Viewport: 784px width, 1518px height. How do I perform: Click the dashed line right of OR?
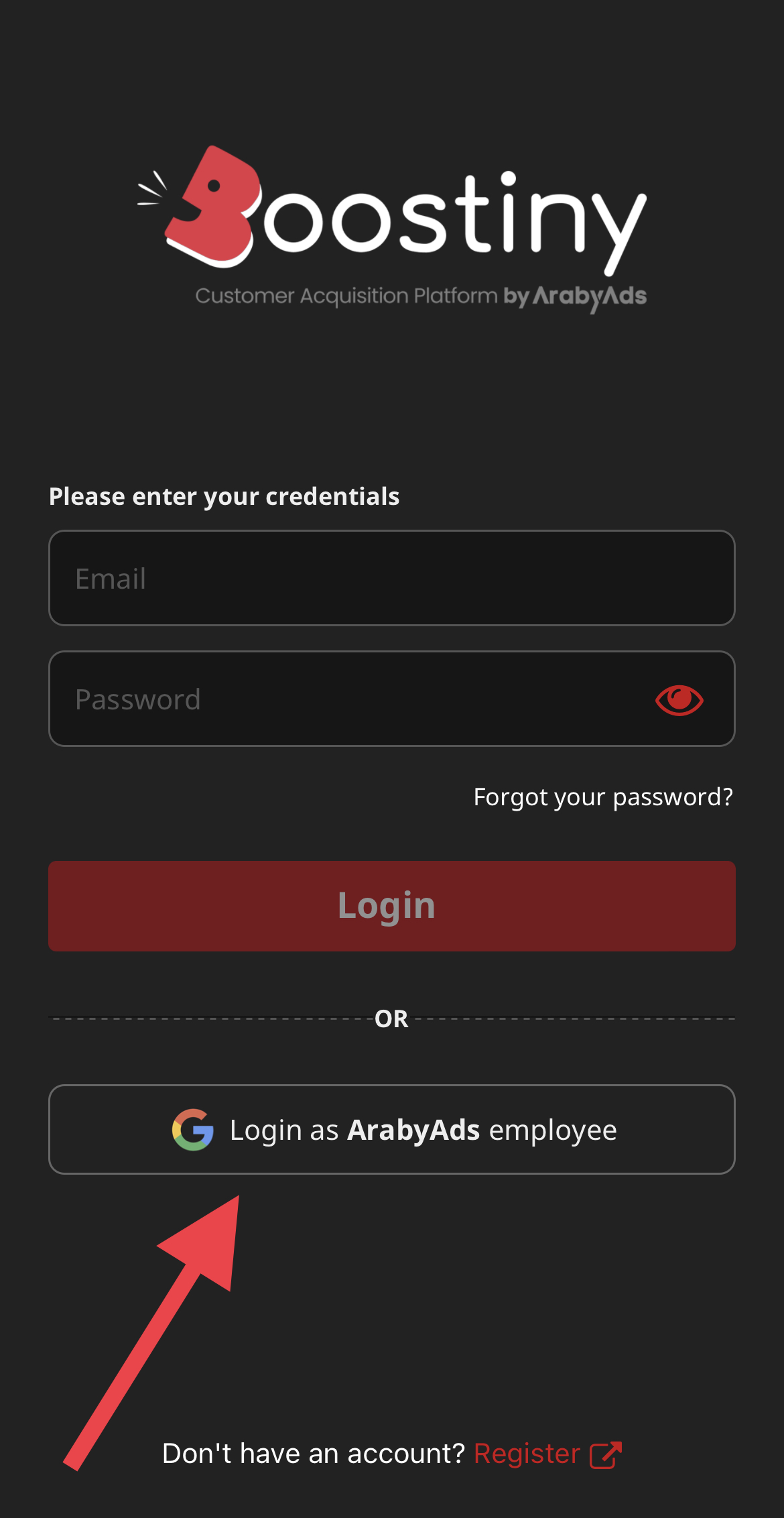tap(576, 1018)
